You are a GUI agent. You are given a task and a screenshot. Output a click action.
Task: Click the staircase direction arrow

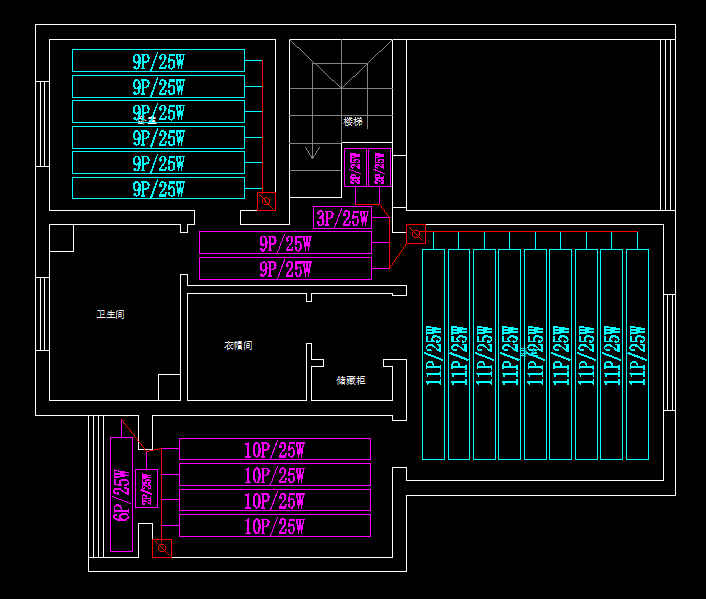[x=313, y=152]
